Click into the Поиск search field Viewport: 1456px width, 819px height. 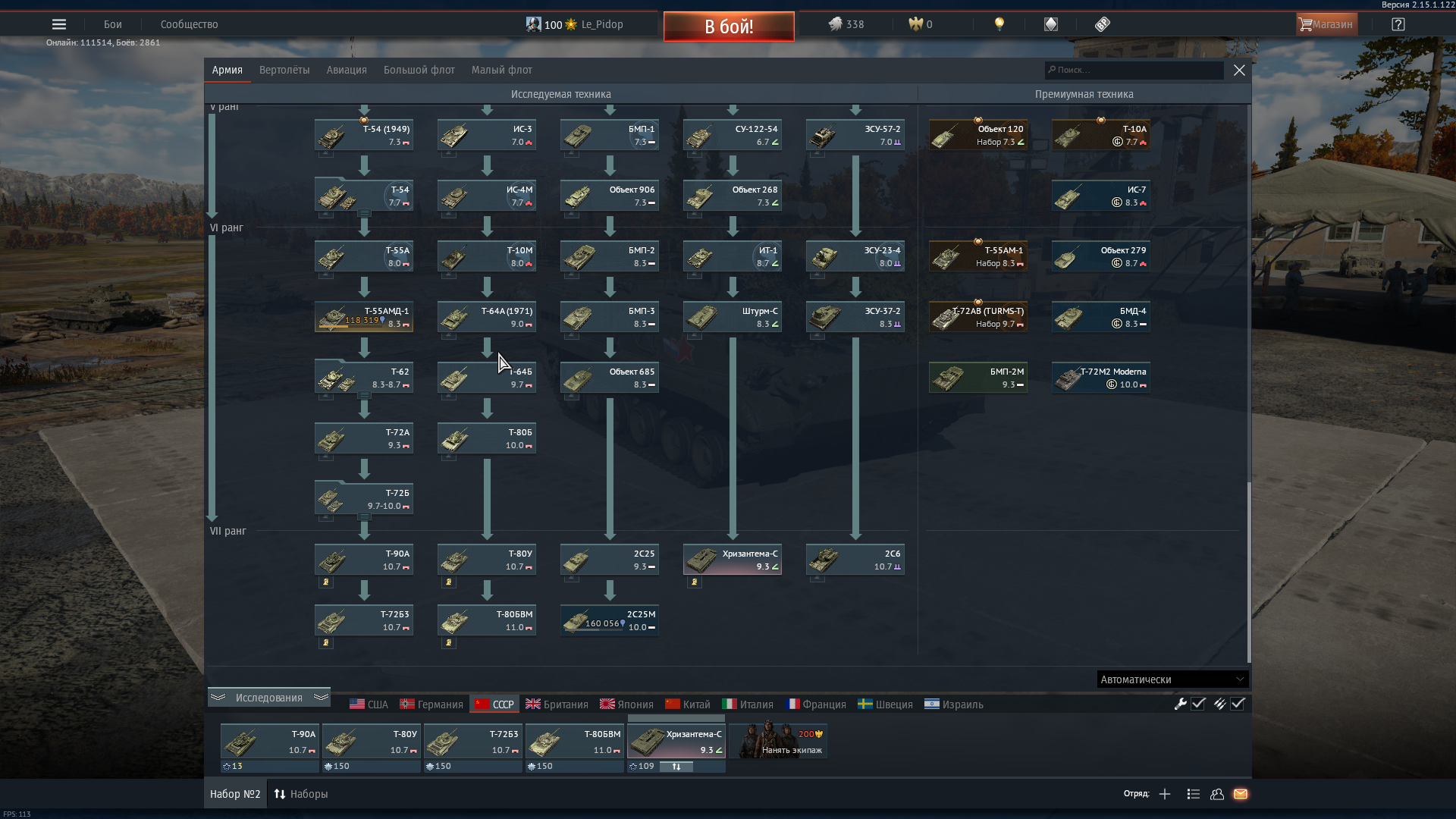tap(1134, 70)
